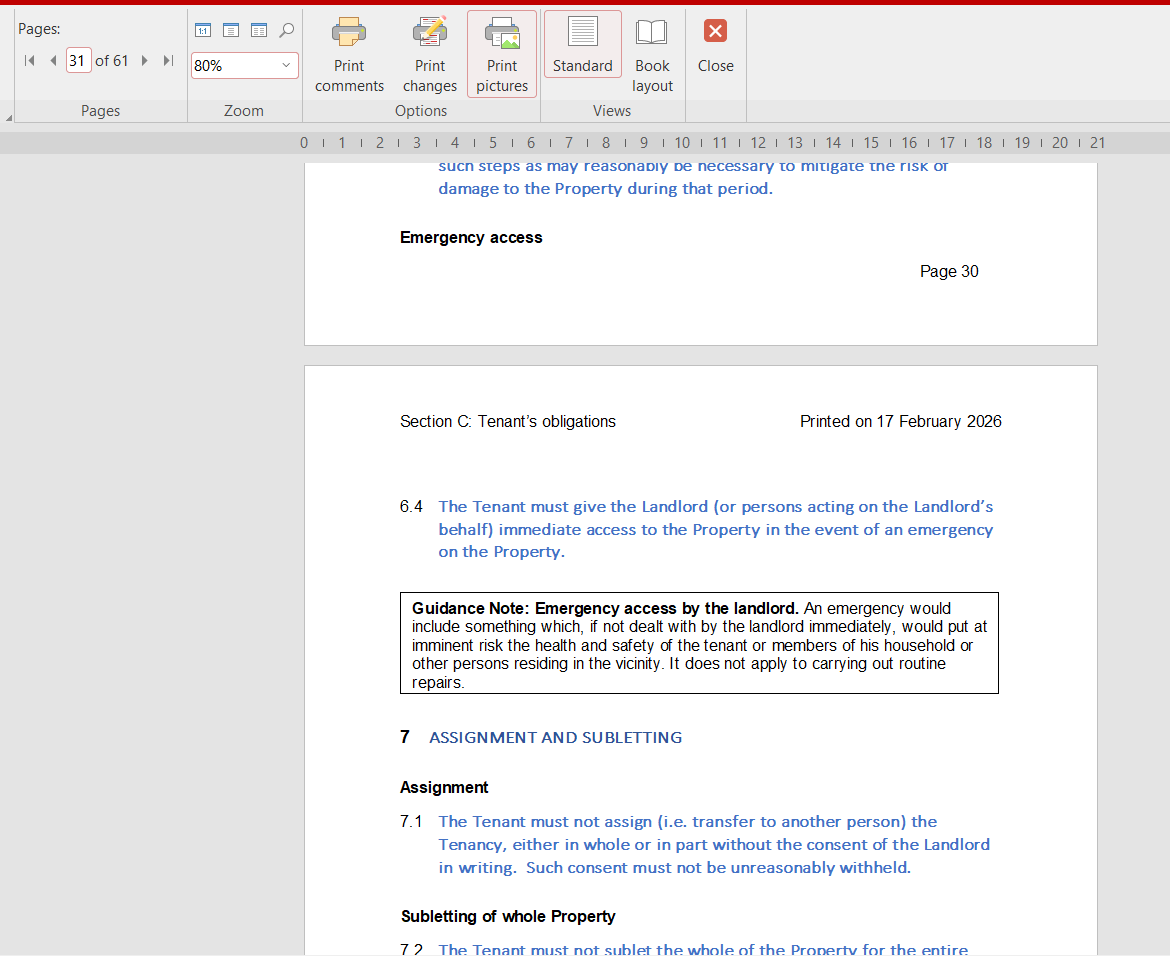The height and width of the screenshot is (956, 1170).
Task: Click the heading ASSIGNMENT AND SUBLETTING
Action: (555, 738)
